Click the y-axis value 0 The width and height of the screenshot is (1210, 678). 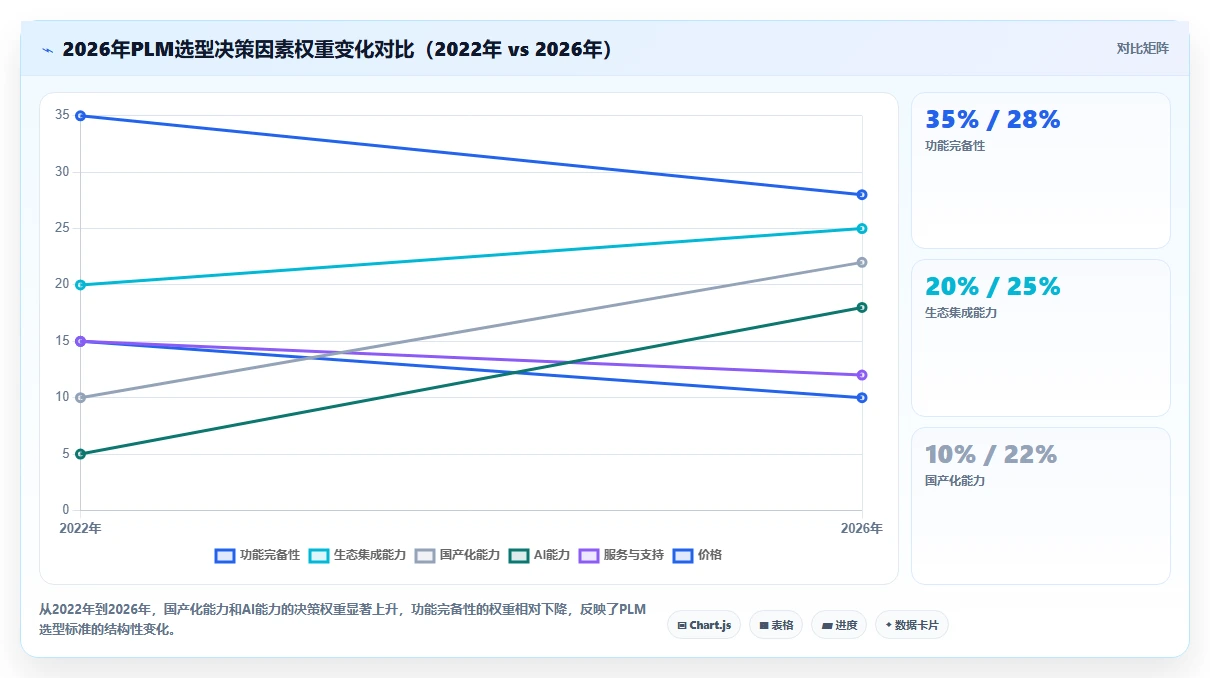coord(66,510)
